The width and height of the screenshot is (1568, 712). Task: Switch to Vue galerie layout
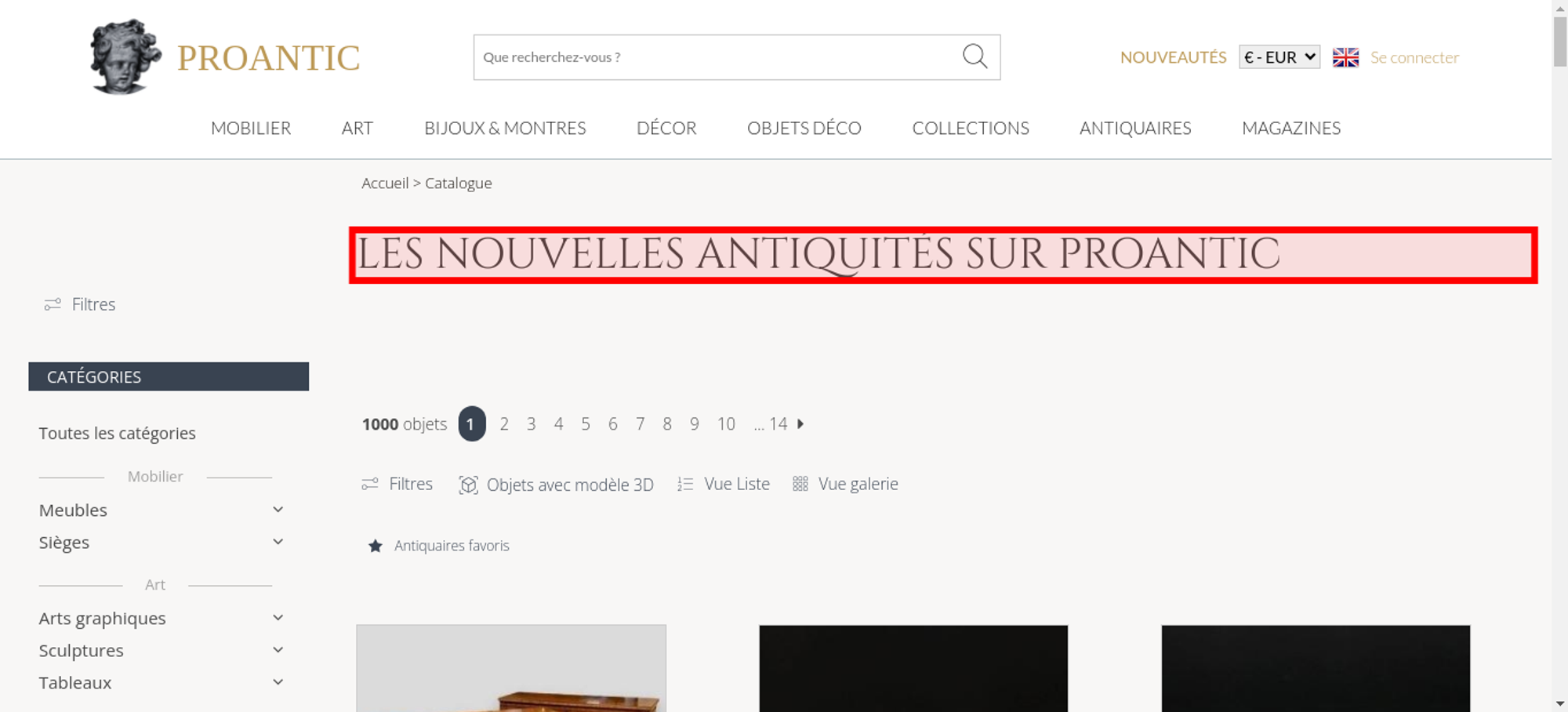[x=845, y=484]
